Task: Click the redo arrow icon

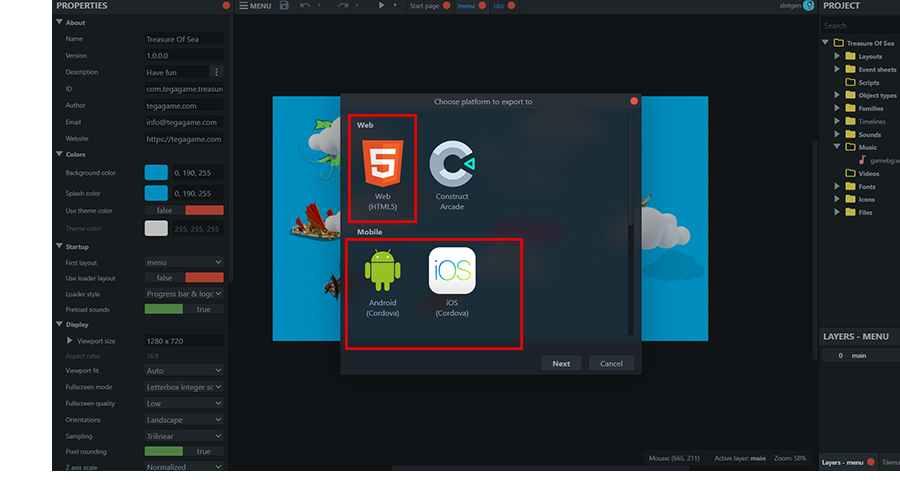Action: [343, 6]
